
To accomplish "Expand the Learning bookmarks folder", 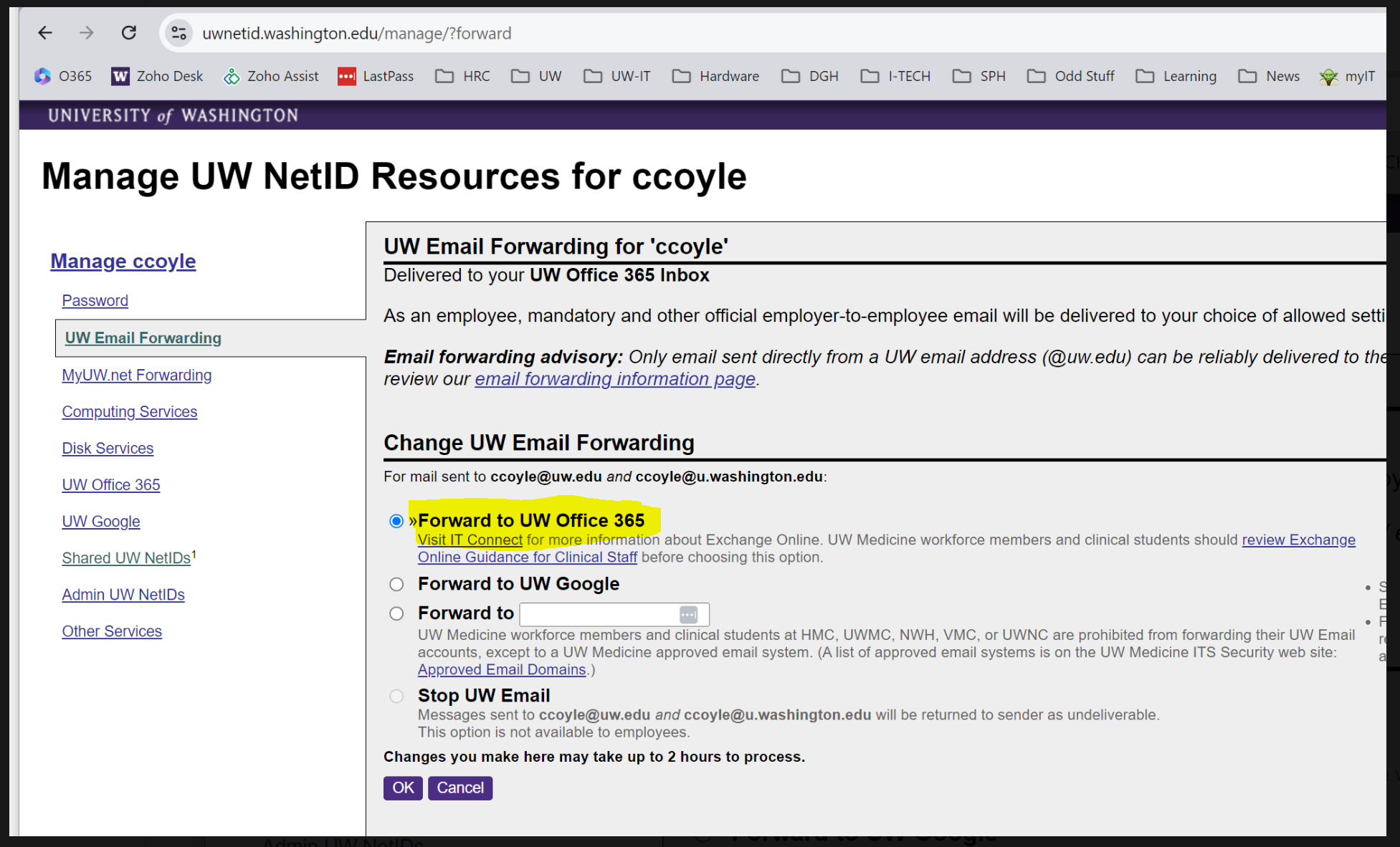I will (x=1176, y=76).
